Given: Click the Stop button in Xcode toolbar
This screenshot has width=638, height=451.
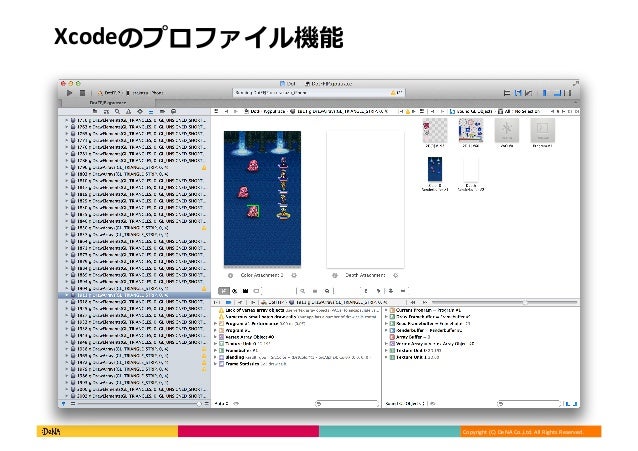Looking at the screenshot, I should pyautogui.click(x=82, y=93).
